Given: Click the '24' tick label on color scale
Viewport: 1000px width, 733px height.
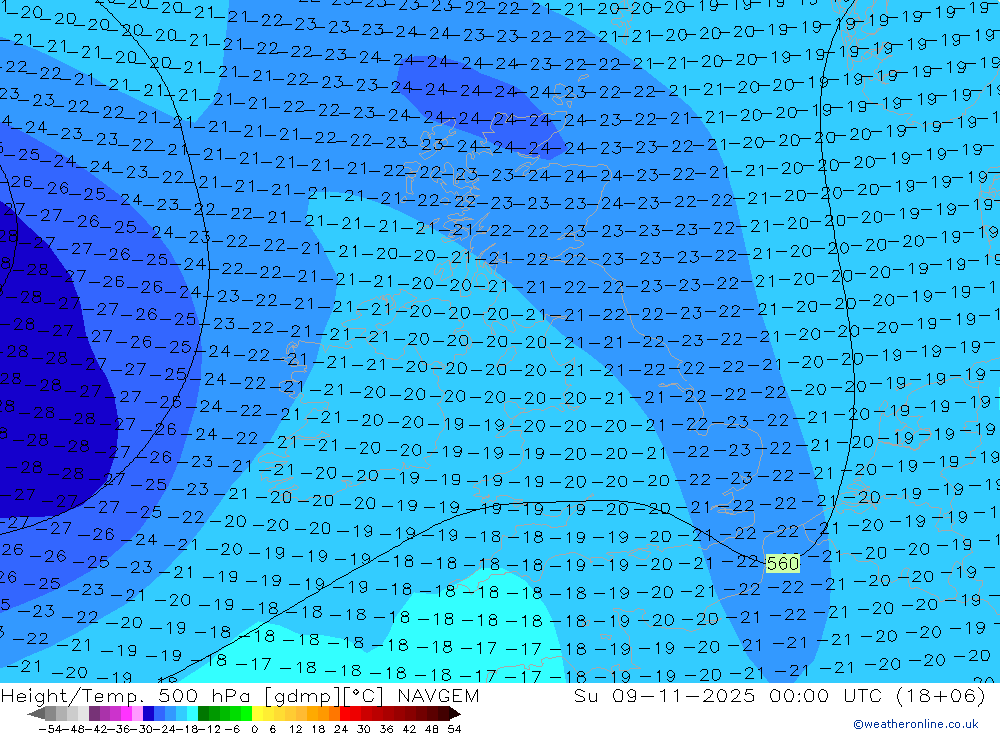Looking at the screenshot, I should 341,729.
